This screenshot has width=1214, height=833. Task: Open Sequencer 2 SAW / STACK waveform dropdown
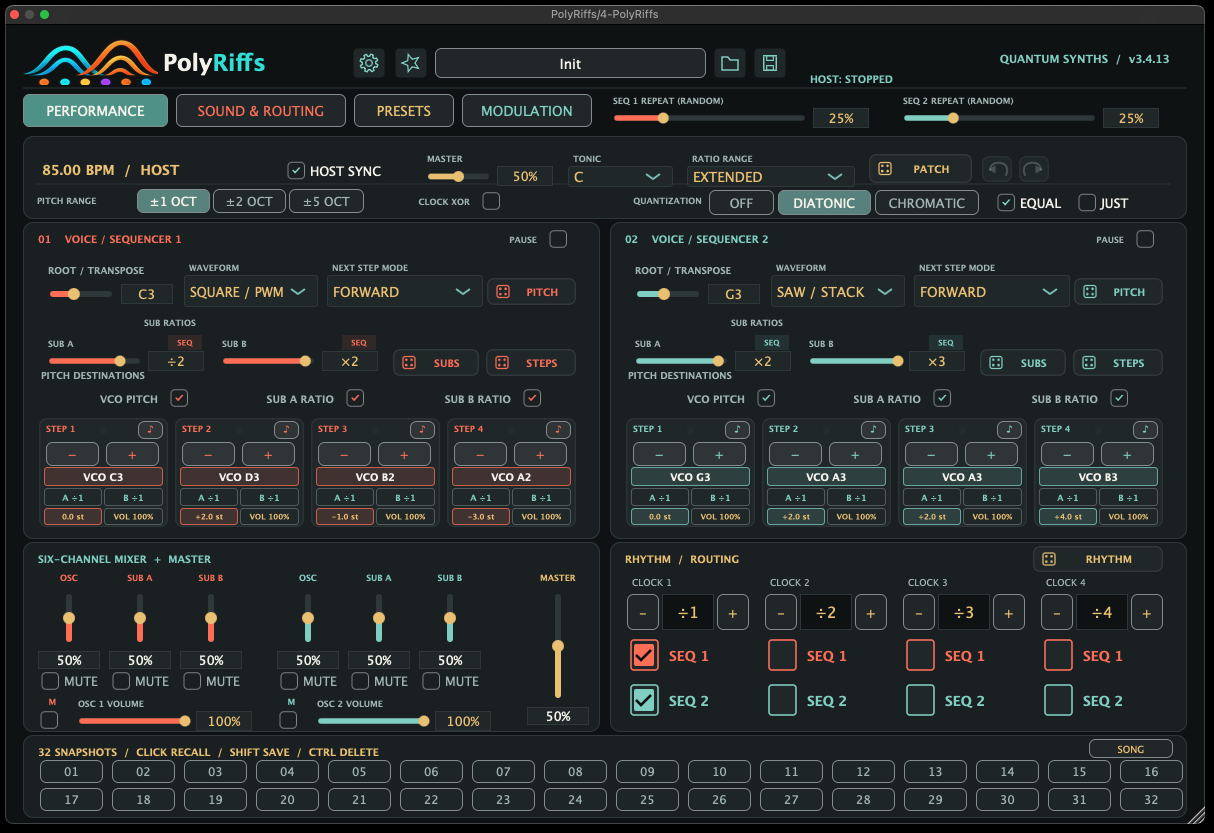click(x=838, y=292)
